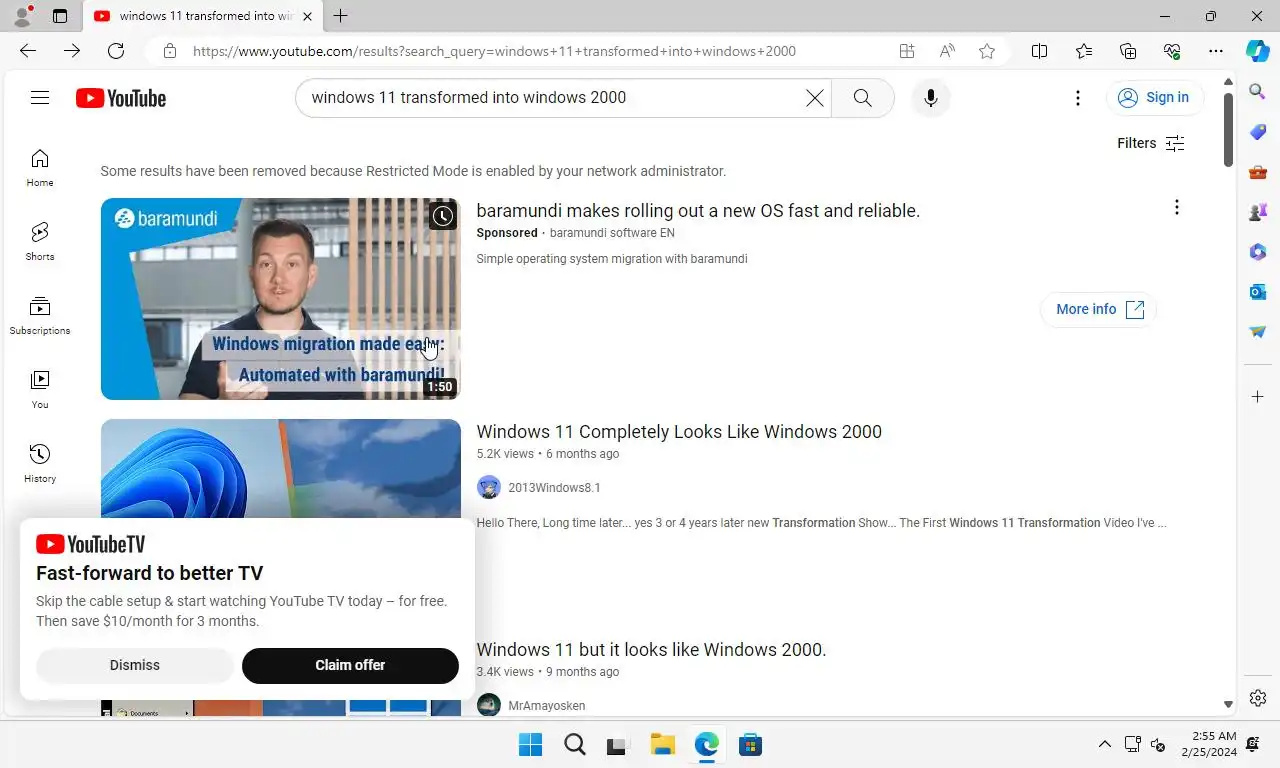The width and height of the screenshot is (1280, 768).
Task: Open the tab actions menu
Action: tap(60, 16)
